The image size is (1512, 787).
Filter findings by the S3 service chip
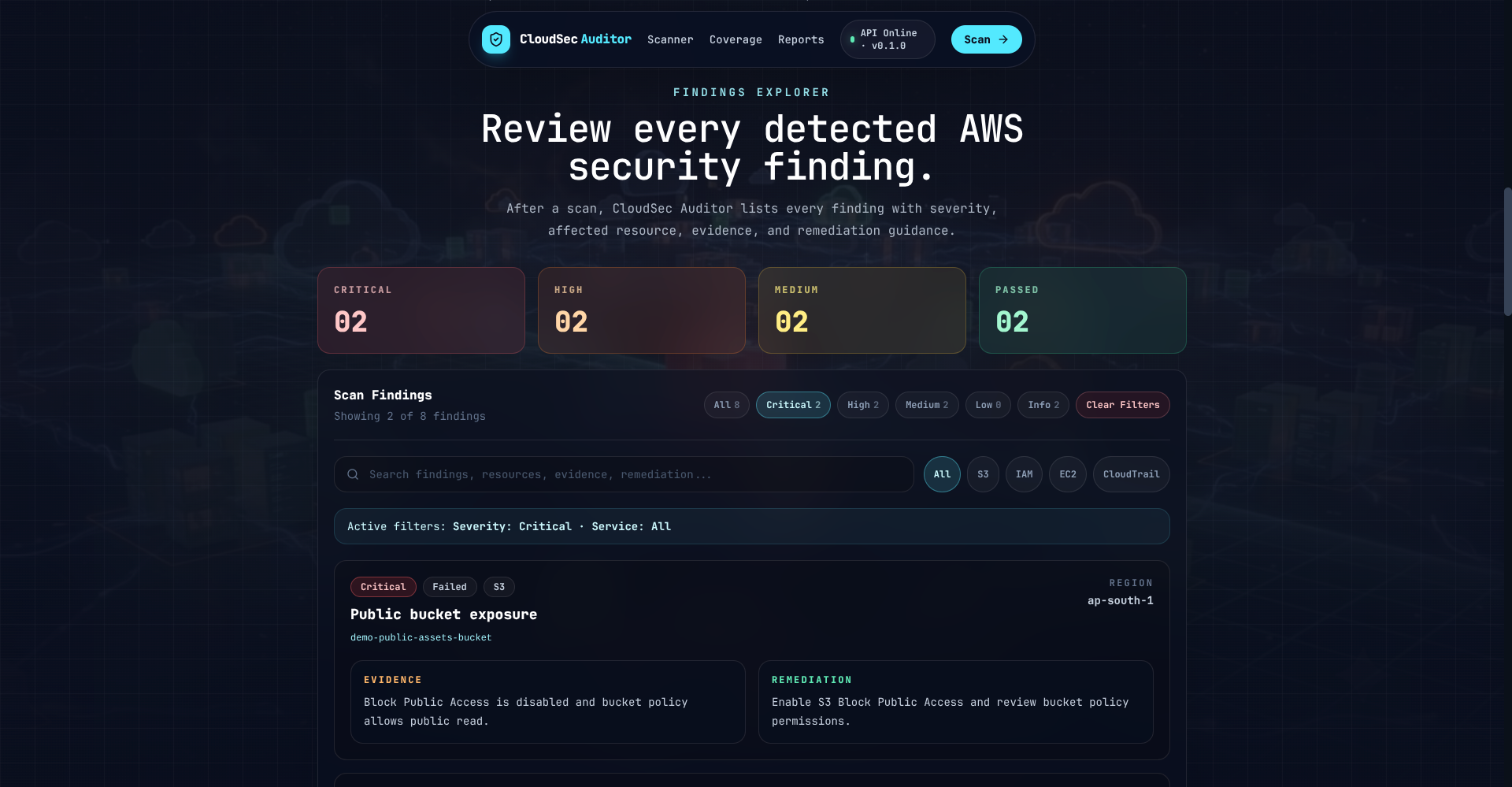pyautogui.click(x=983, y=474)
